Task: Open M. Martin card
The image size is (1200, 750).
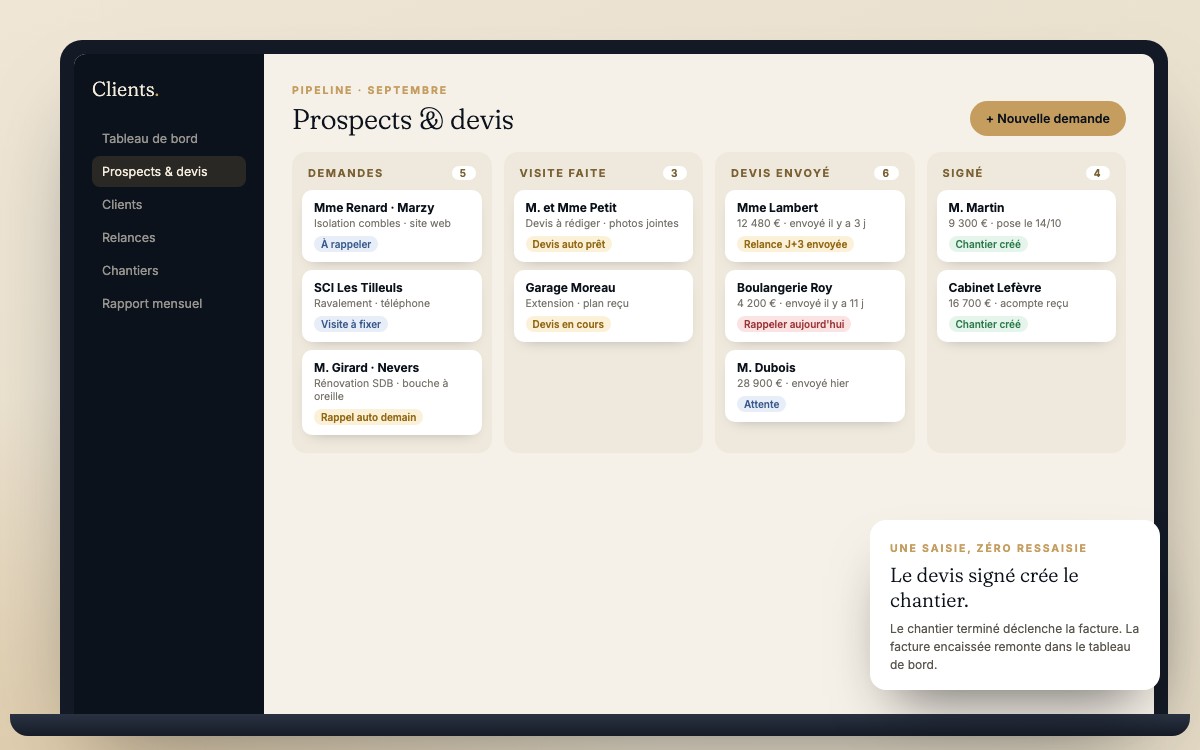Action: [1026, 226]
